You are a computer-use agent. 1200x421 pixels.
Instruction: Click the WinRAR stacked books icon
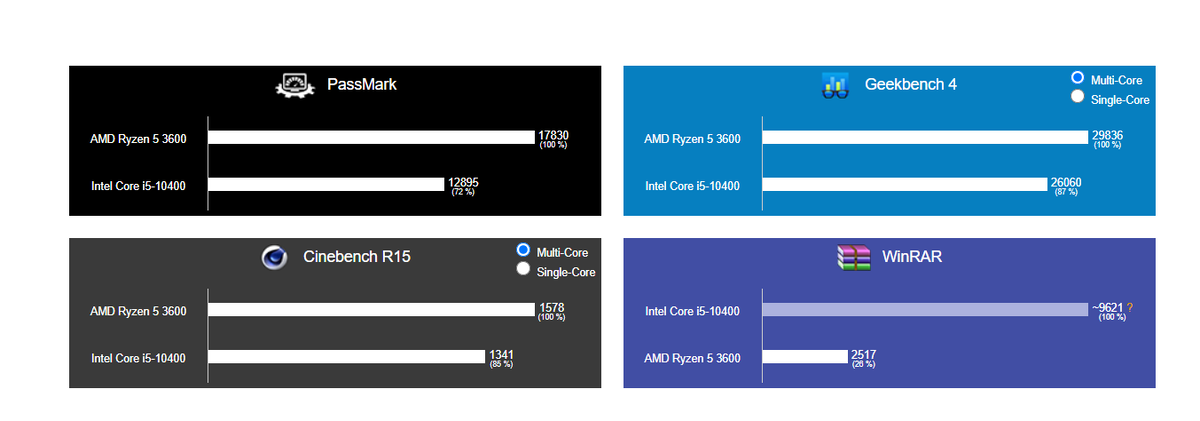853,257
